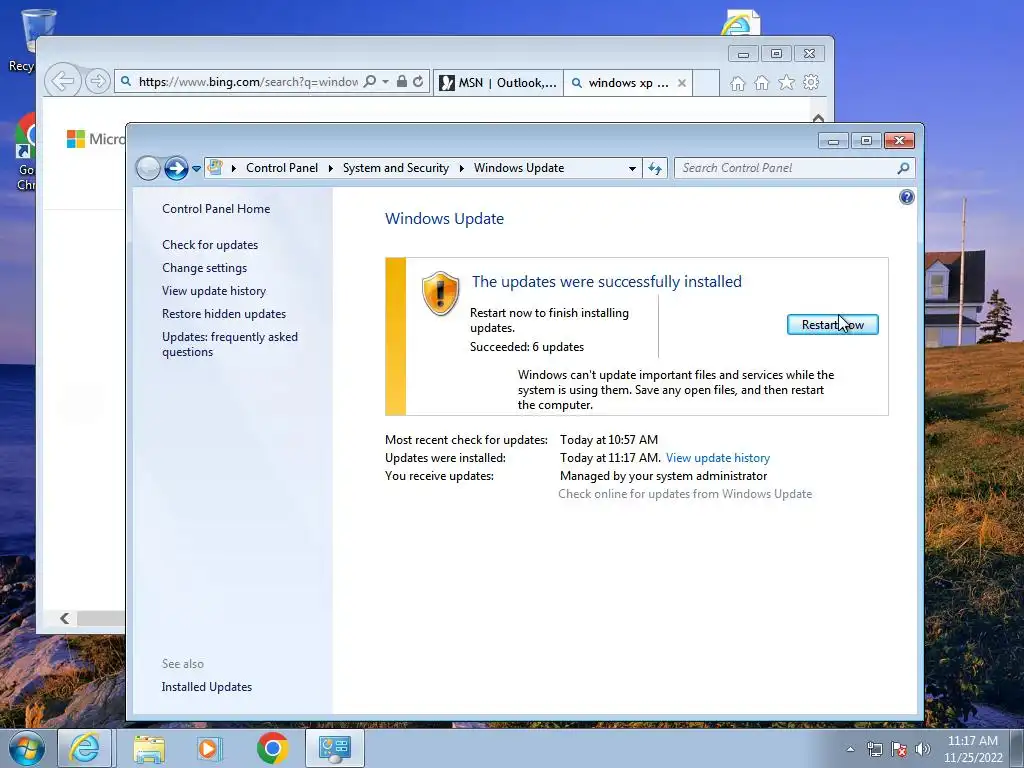Open Windows Explorer folder on taskbar
This screenshot has width=1024, height=768.
150,749
